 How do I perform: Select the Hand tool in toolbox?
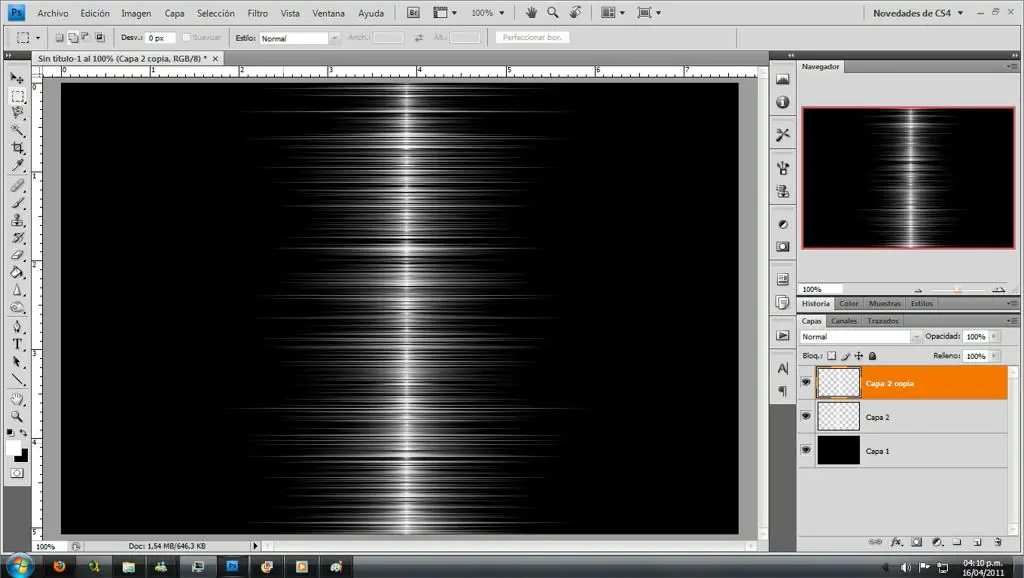click(17, 398)
